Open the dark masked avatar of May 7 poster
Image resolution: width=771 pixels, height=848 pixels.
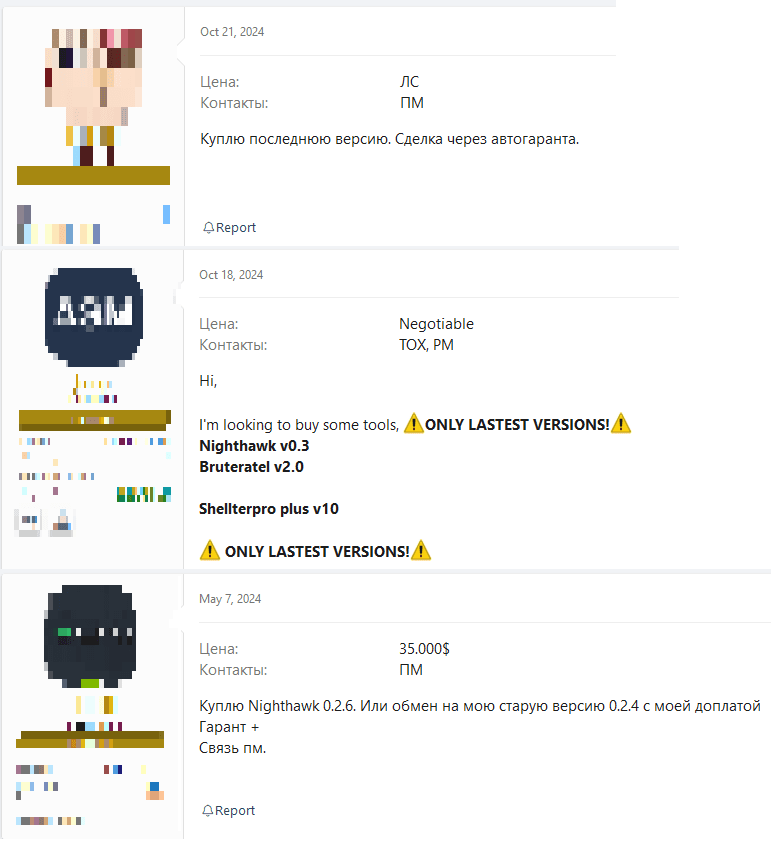point(90,637)
